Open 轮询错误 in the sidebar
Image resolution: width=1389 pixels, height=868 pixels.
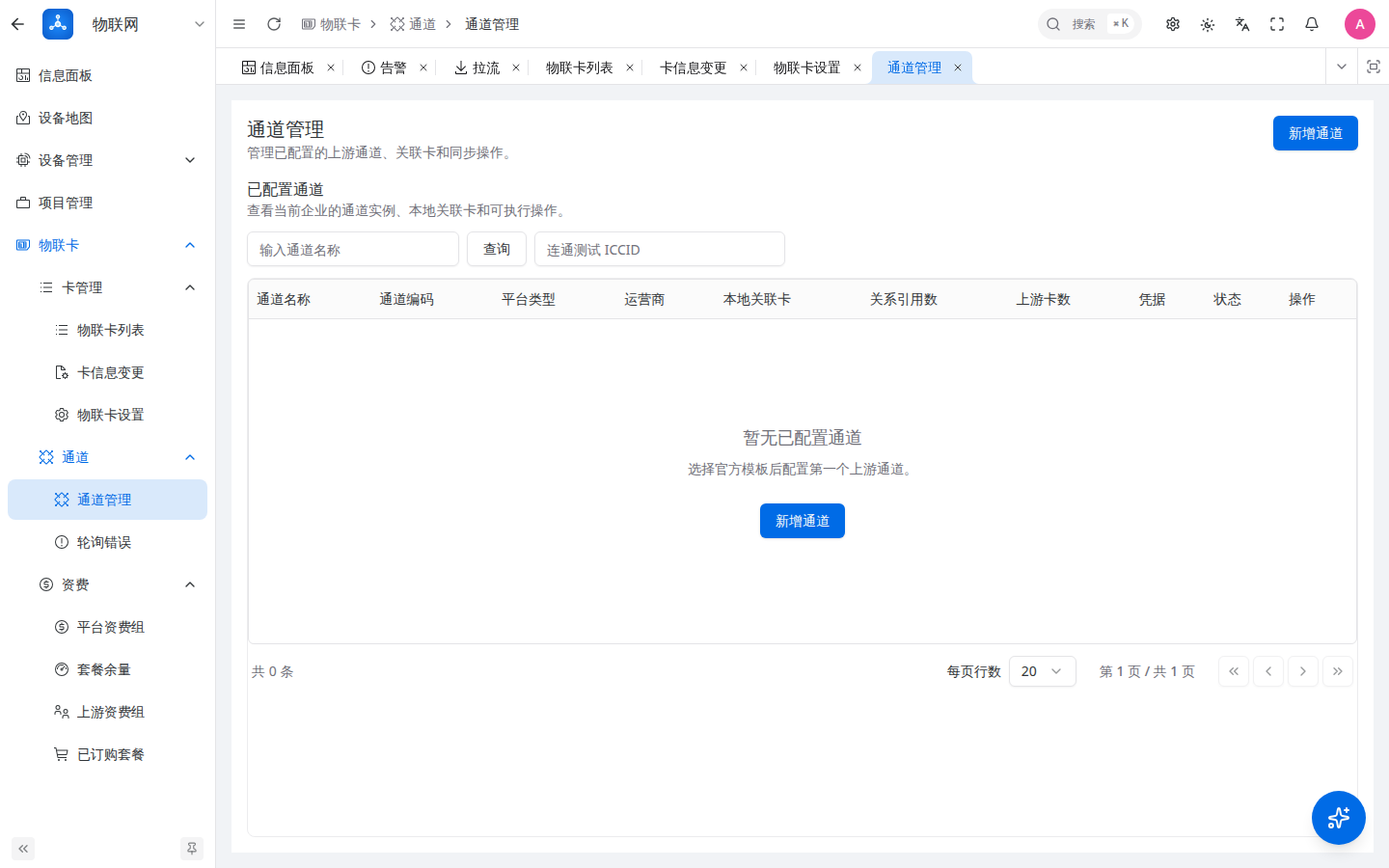tap(107, 542)
